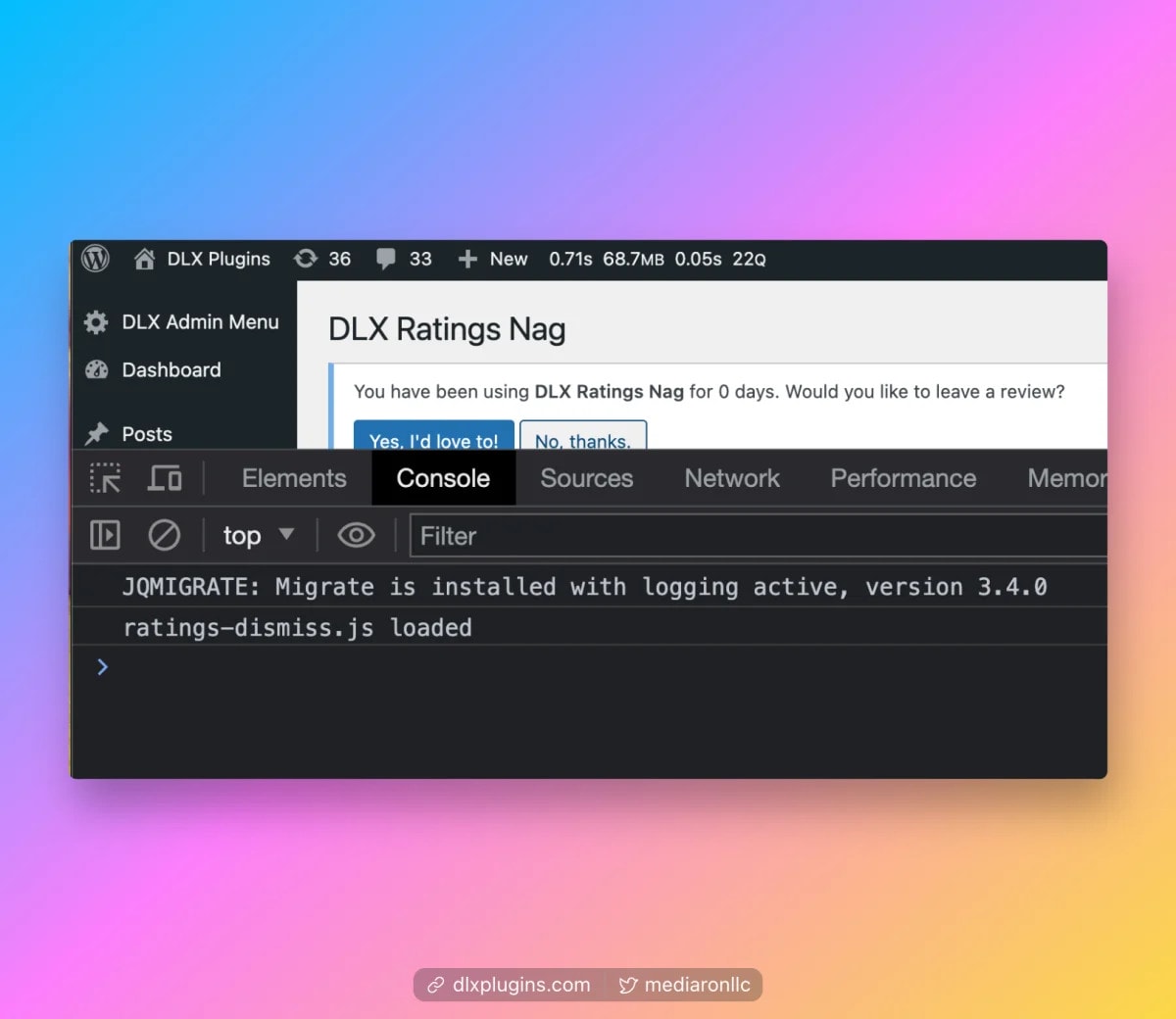Screen dimensions: 1176x1019
Task: Open the Network tab
Action: coord(732,478)
